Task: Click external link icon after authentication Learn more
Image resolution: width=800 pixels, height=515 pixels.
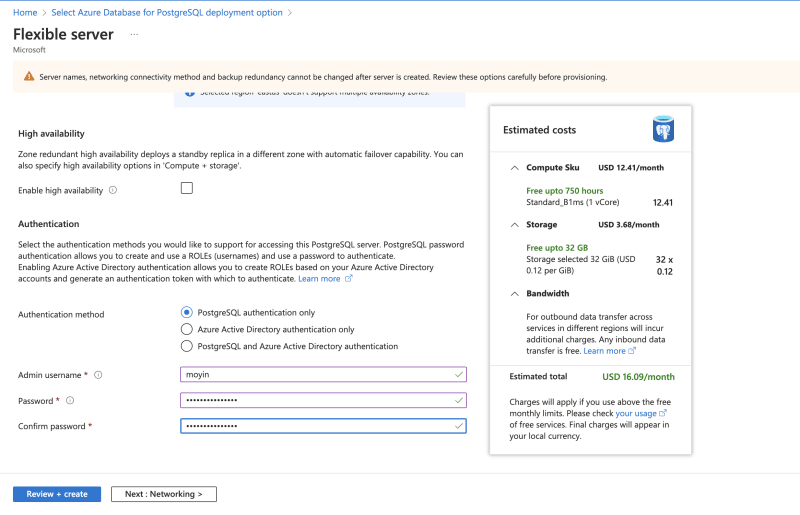Action: coord(348,279)
